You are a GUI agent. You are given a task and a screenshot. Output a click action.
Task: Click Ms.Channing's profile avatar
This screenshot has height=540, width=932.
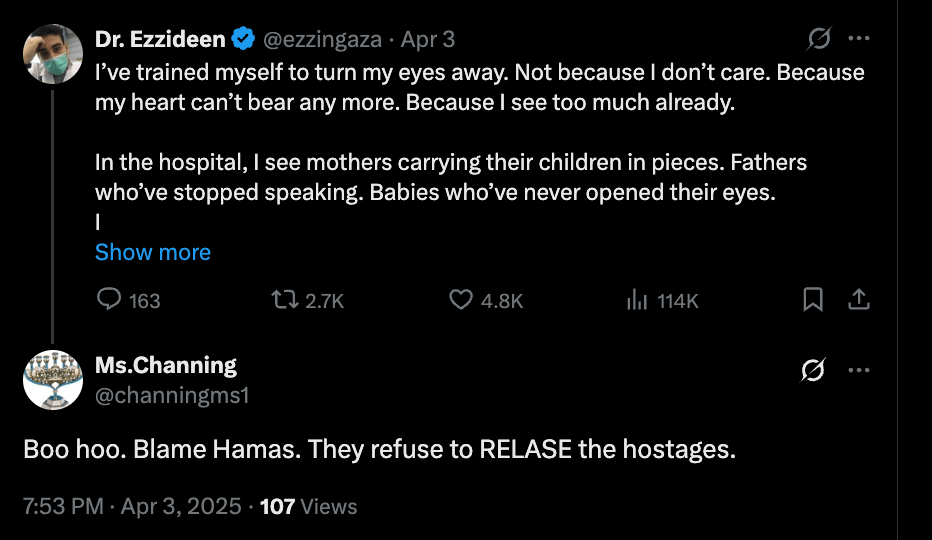pos(52,380)
